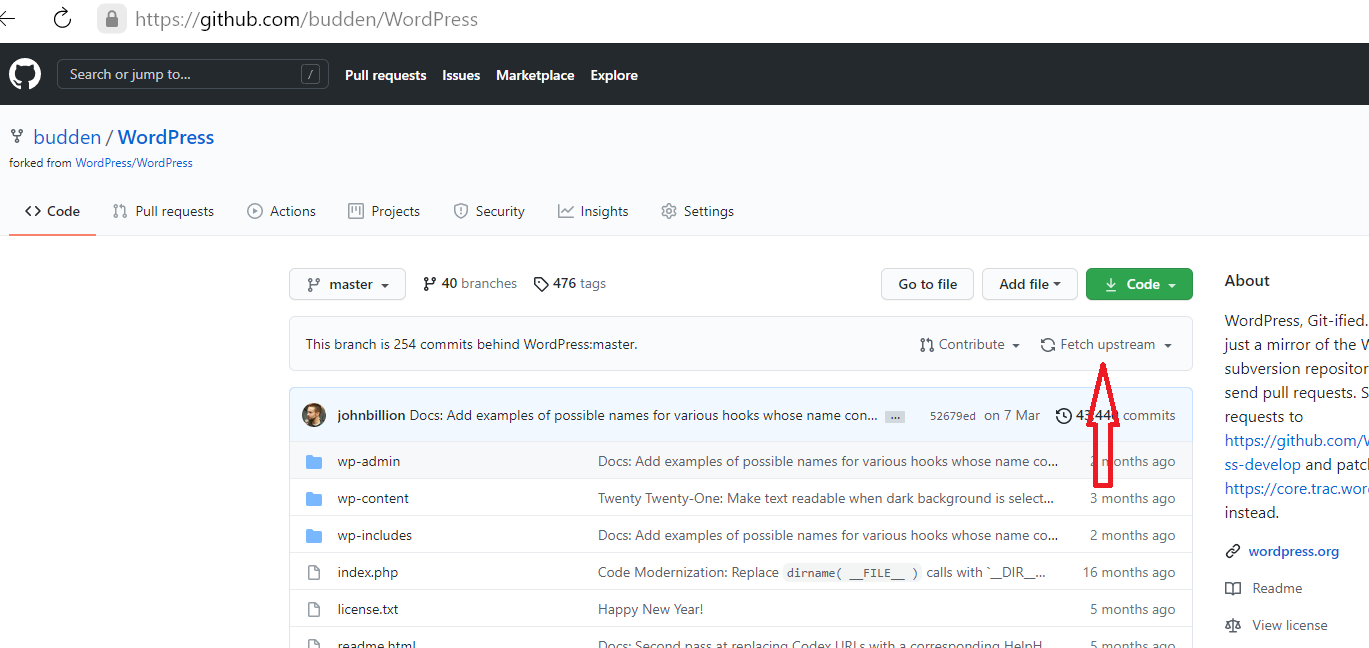
Task: Open Marketplace in top navigation
Action: 535,75
